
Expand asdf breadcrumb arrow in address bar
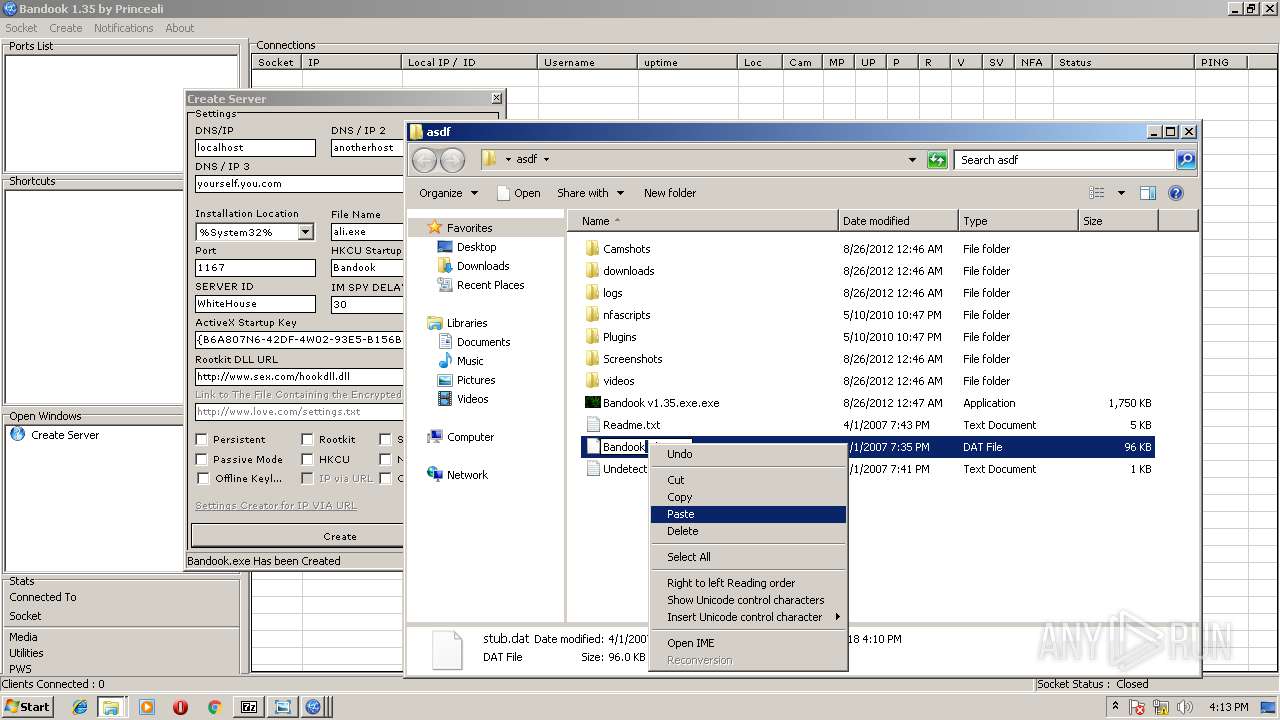pyautogui.click(x=546, y=160)
